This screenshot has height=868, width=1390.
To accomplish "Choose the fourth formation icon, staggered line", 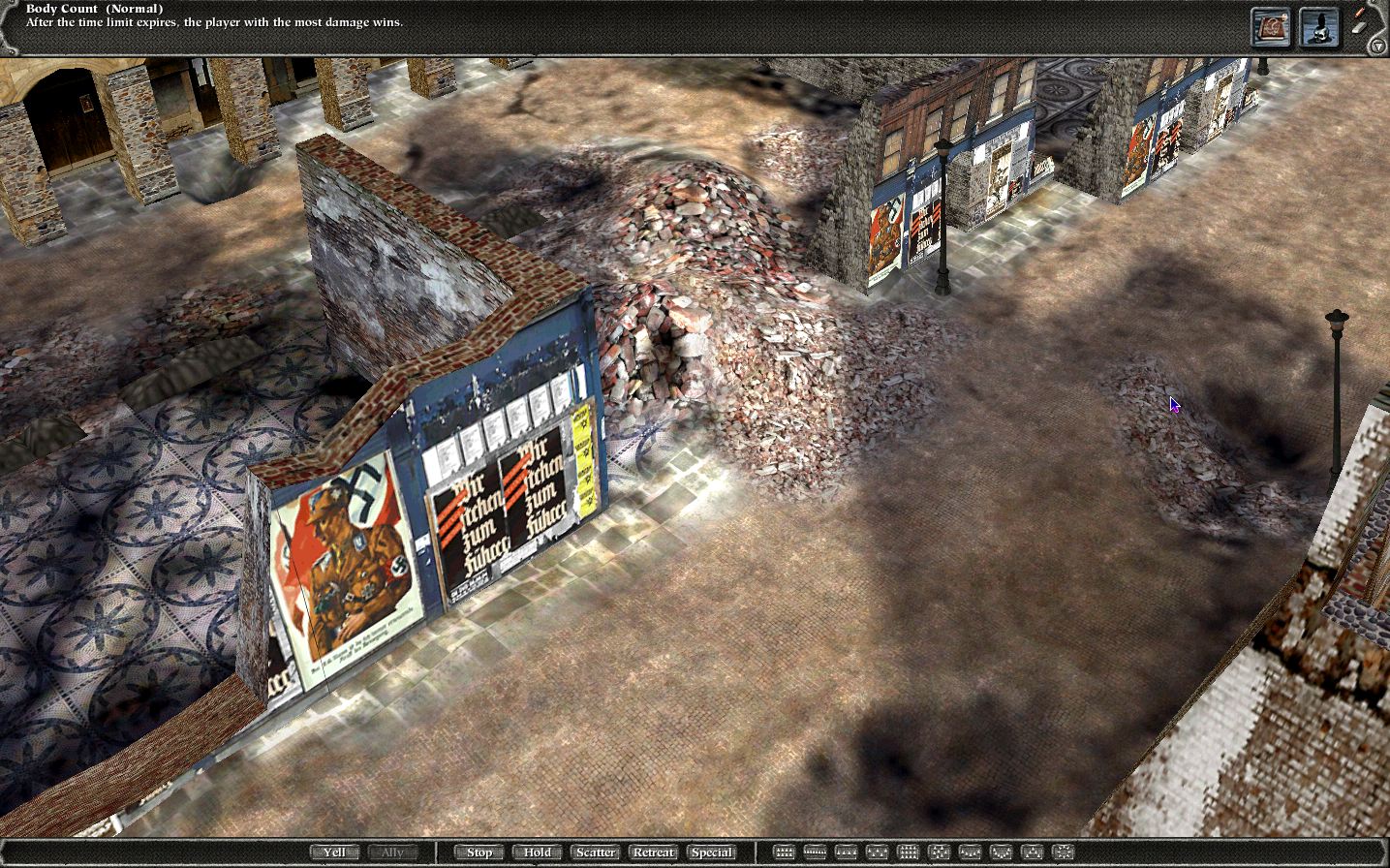I will tap(878, 852).
